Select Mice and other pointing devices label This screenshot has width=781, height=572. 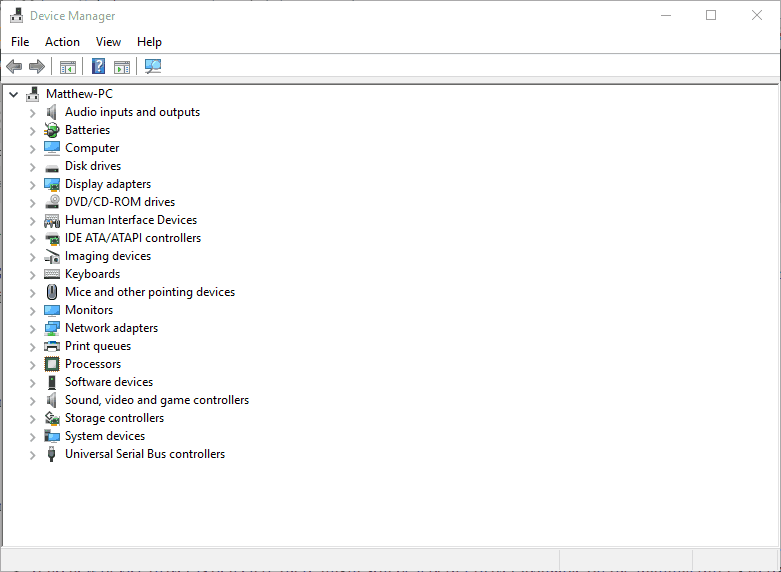[x=150, y=292]
